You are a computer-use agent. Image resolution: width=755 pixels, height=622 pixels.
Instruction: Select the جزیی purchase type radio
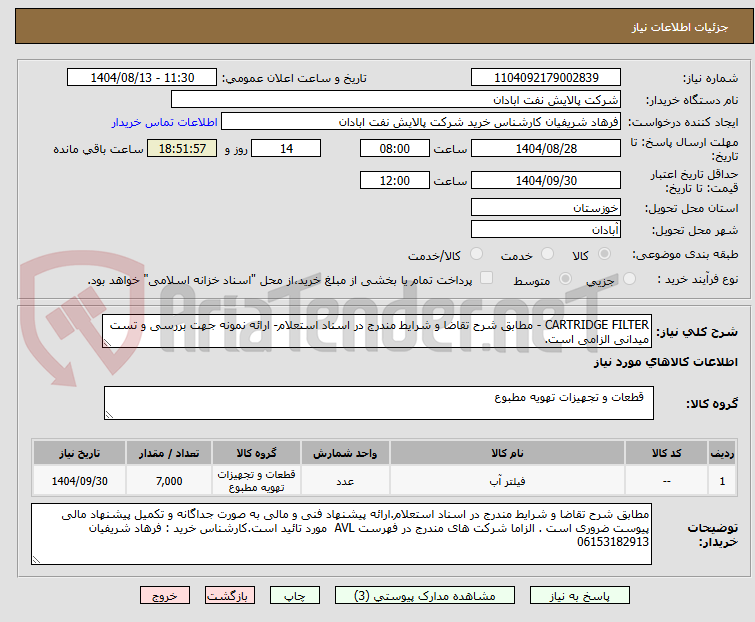click(x=629, y=279)
